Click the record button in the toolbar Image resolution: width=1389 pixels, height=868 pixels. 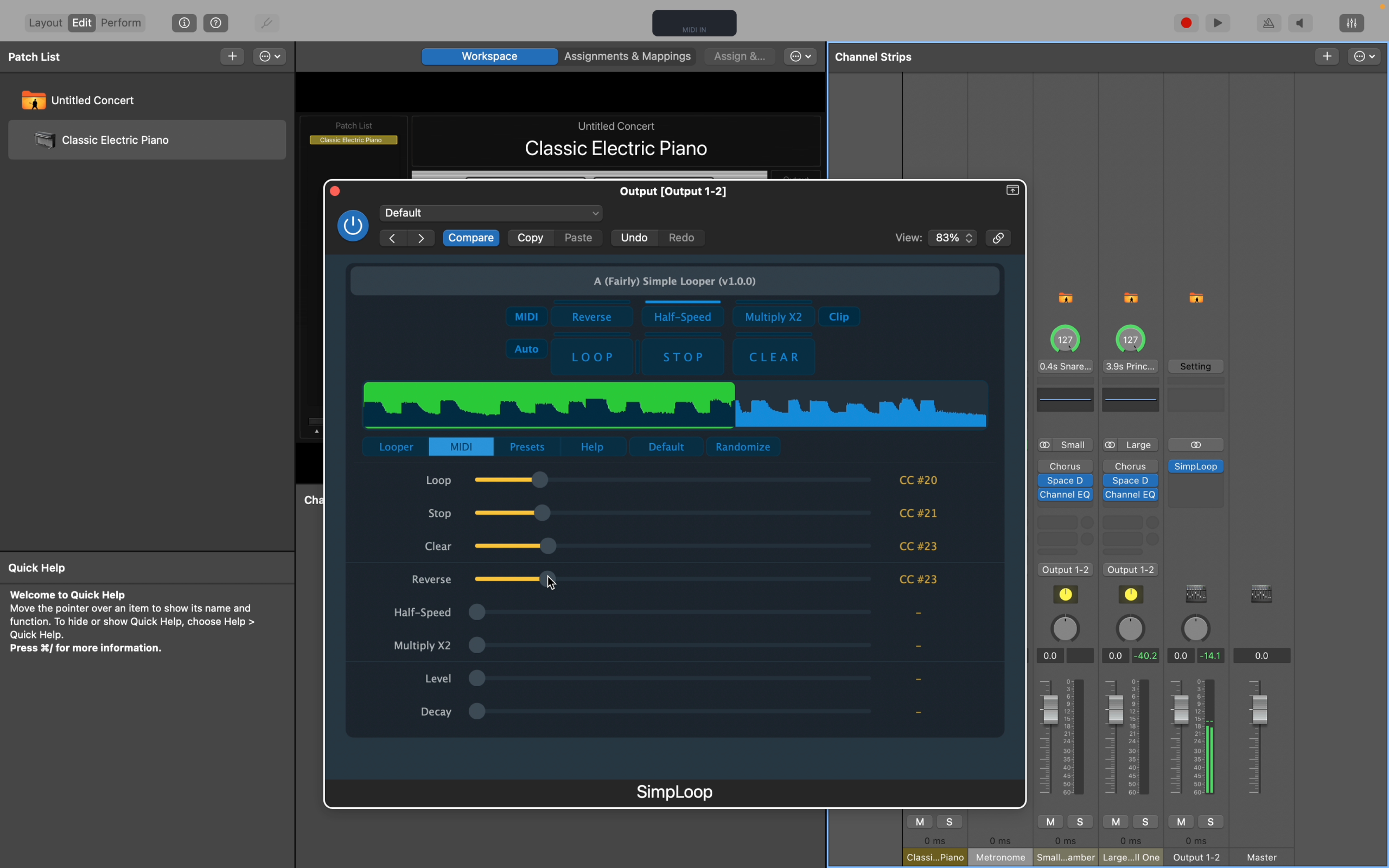click(x=1187, y=23)
